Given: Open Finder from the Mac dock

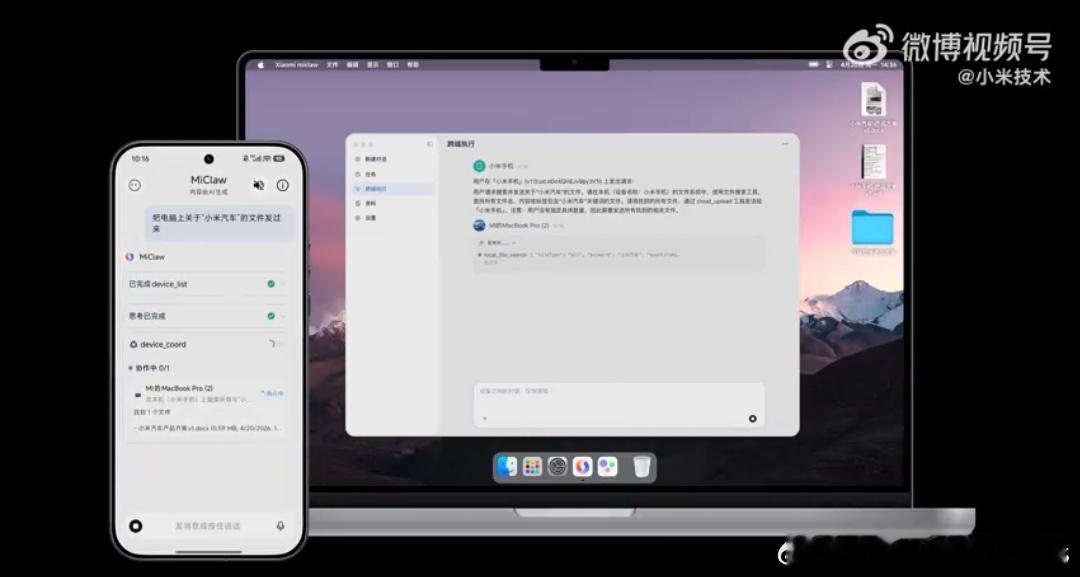Looking at the screenshot, I should [x=508, y=467].
